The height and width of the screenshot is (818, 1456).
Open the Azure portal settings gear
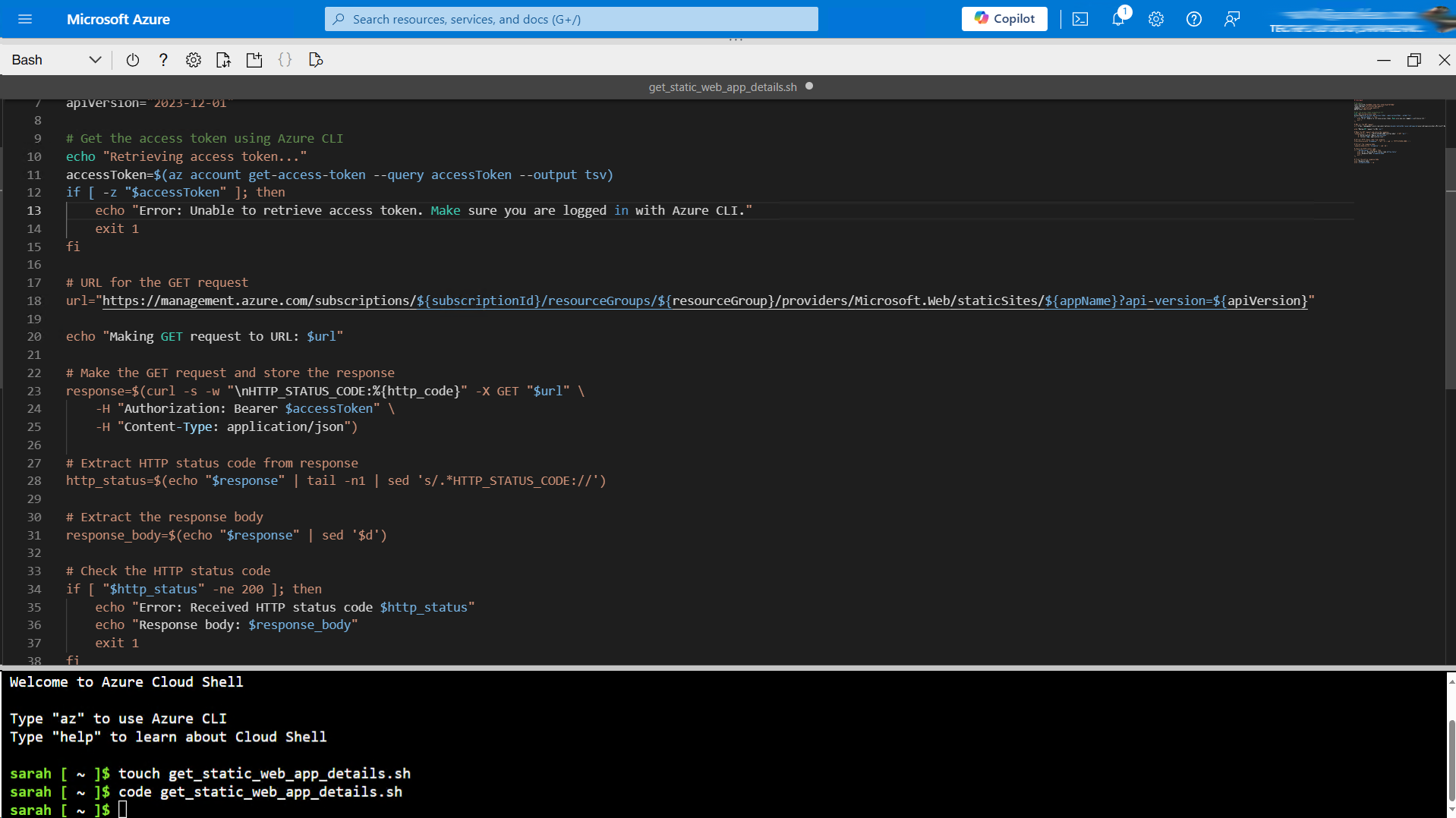click(1155, 19)
